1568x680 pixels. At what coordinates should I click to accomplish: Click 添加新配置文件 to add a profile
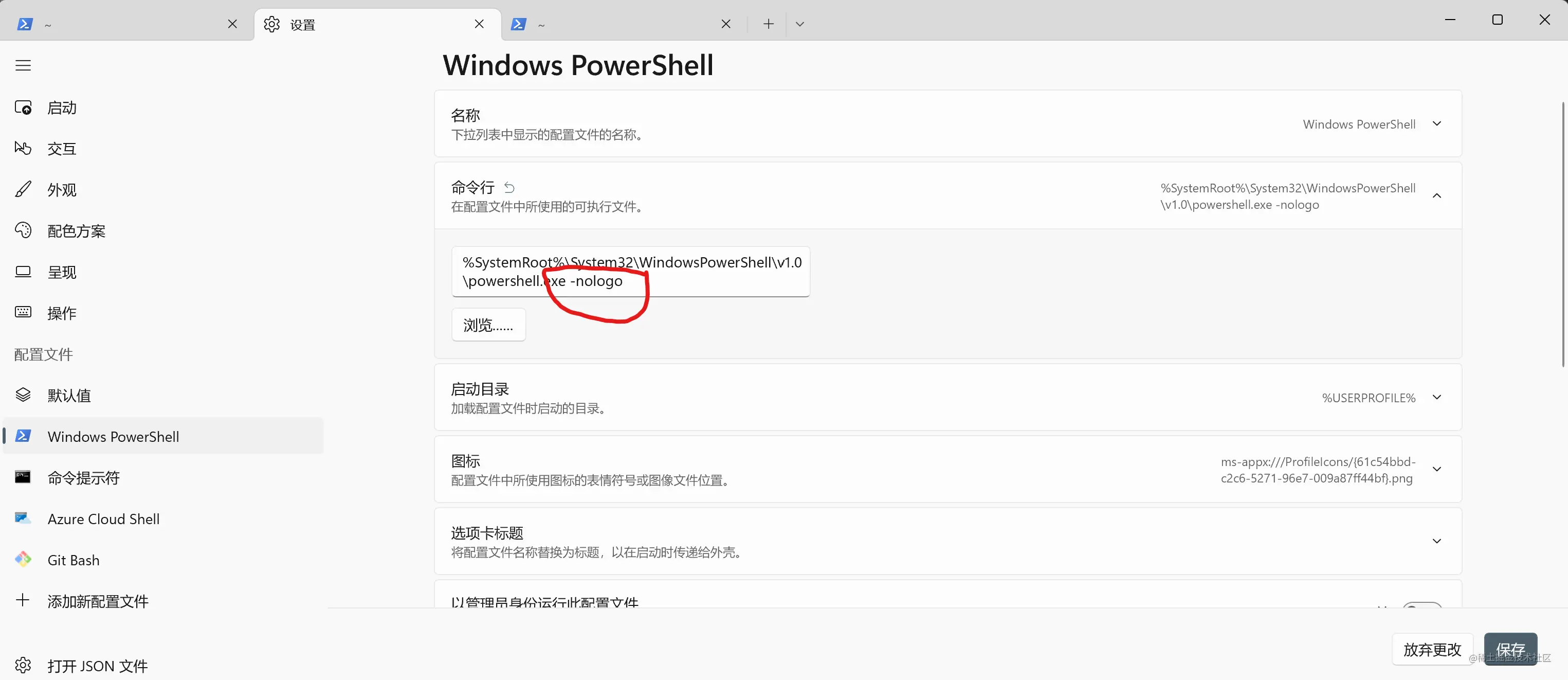163,601
